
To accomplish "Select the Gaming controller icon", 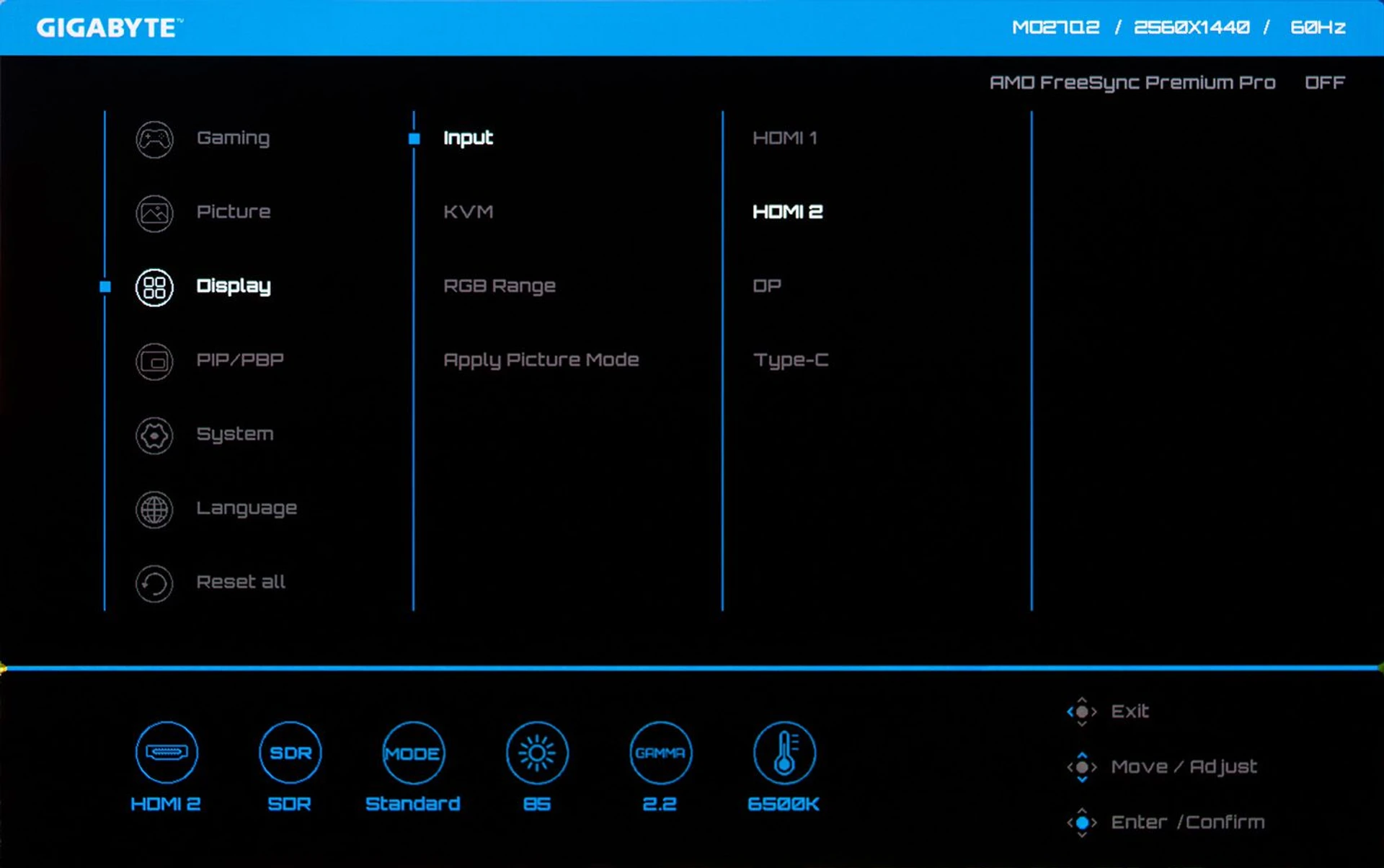I will [x=154, y=138].
